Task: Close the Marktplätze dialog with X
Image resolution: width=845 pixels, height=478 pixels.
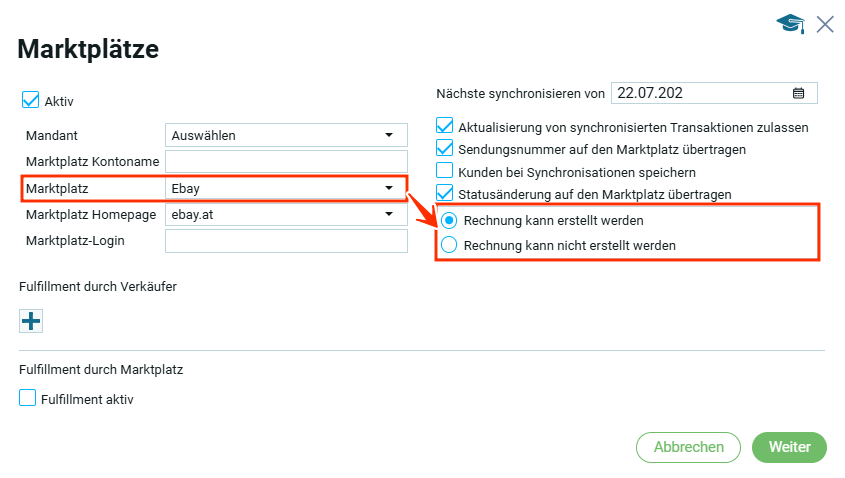Action: tap(825, 24)
